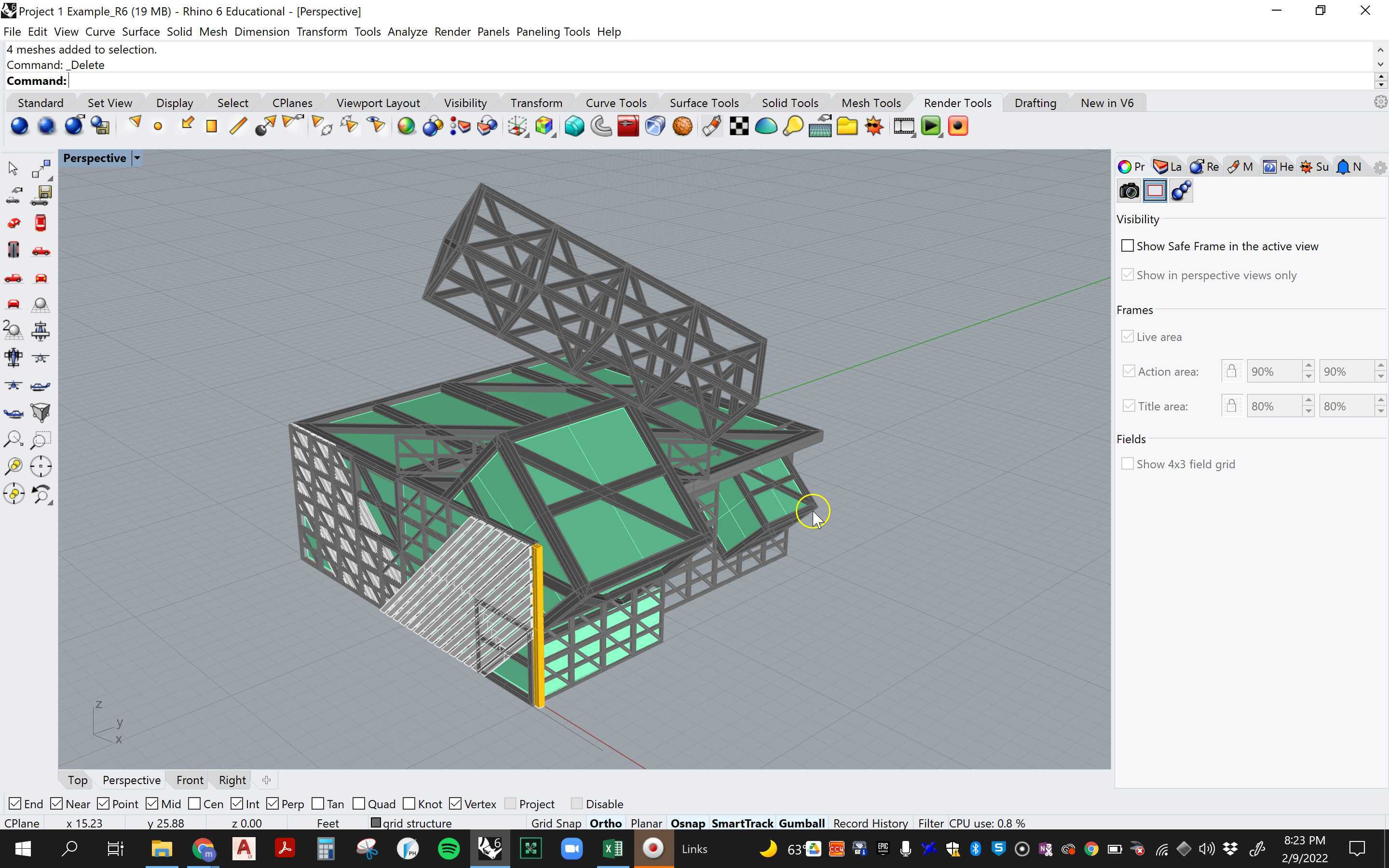Open the Environment editor sphere icon
This screenshot has width=1389, height=868.
(767, 126)
